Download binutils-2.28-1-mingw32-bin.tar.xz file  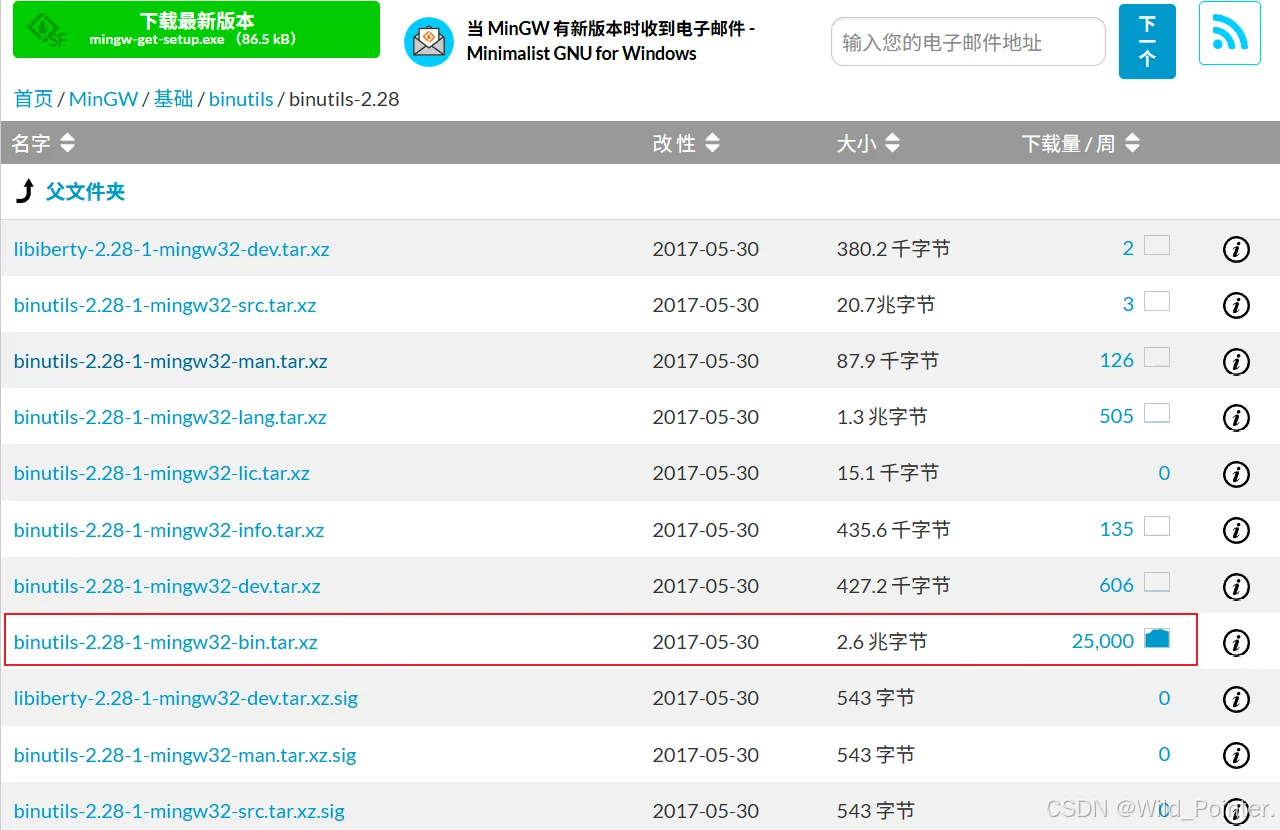[165, 642]
